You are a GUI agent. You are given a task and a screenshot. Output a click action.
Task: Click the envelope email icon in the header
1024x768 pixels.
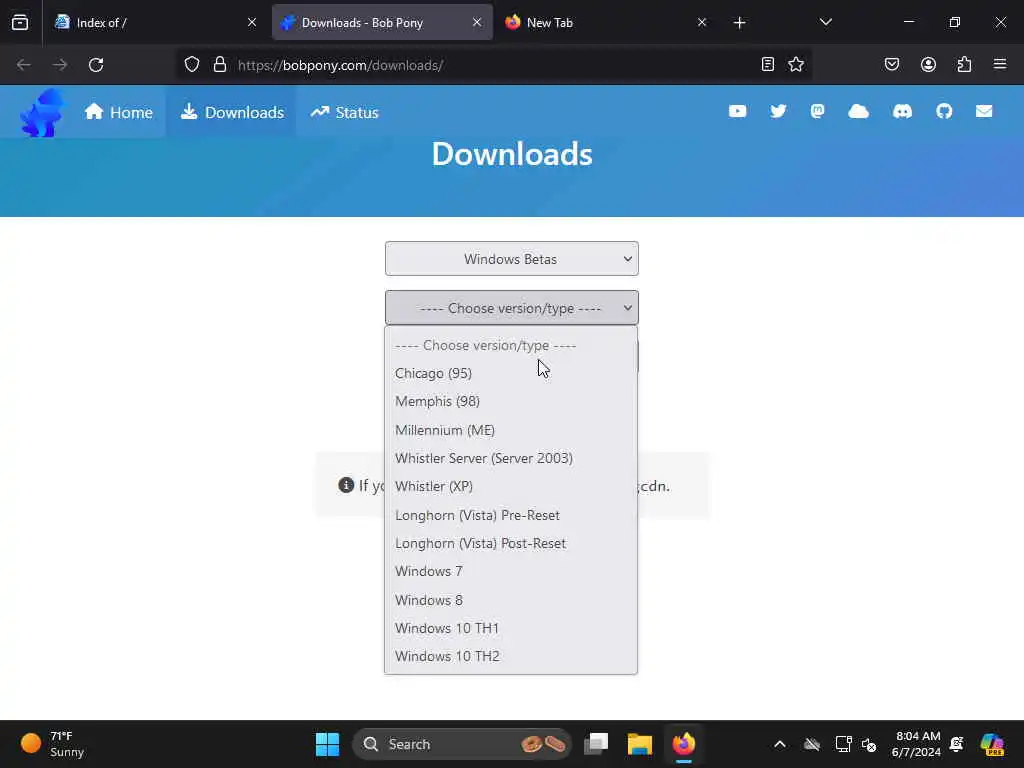[984, 112]
